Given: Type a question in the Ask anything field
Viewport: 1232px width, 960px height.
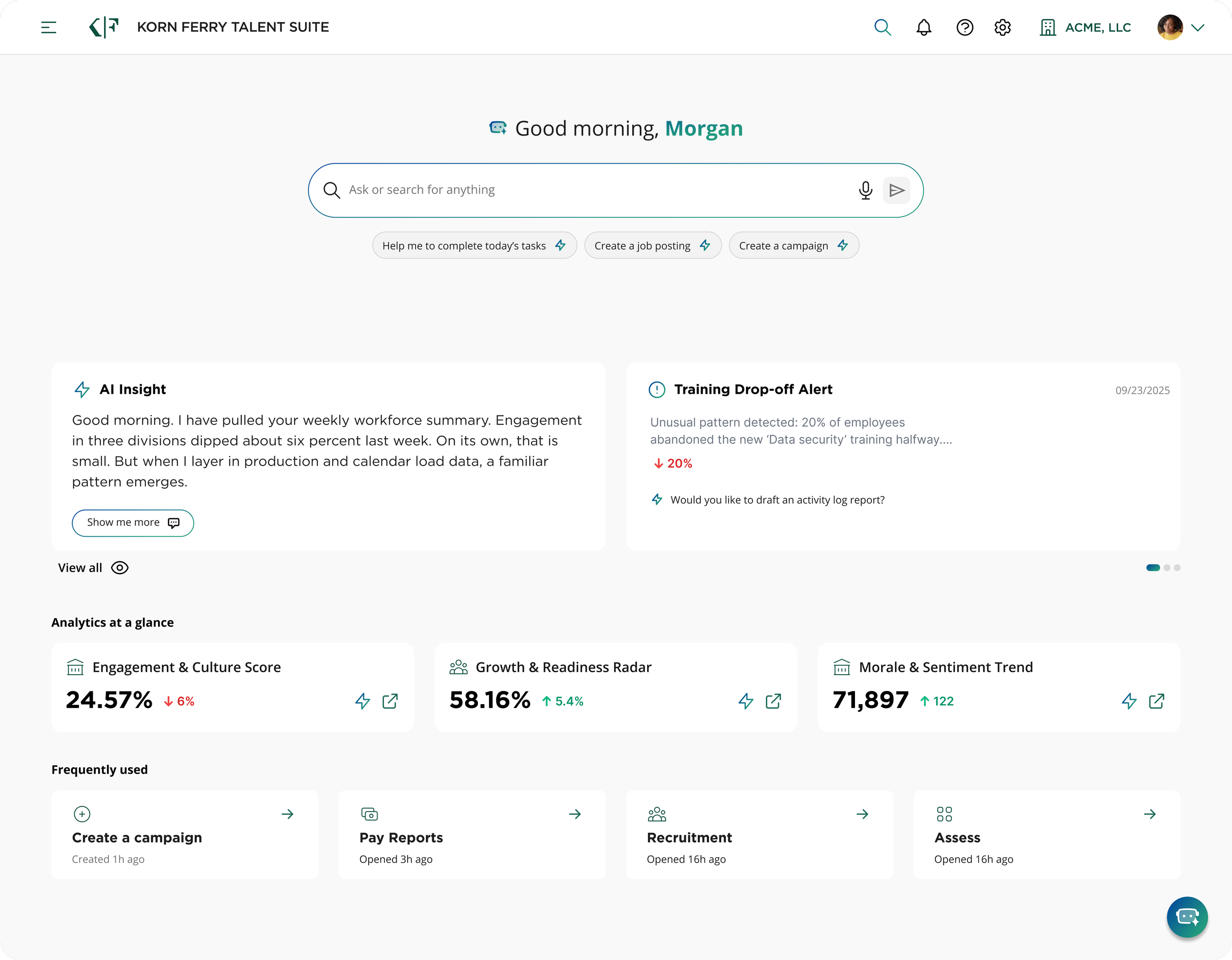Looking at the screenshot, I should [564, 190].
